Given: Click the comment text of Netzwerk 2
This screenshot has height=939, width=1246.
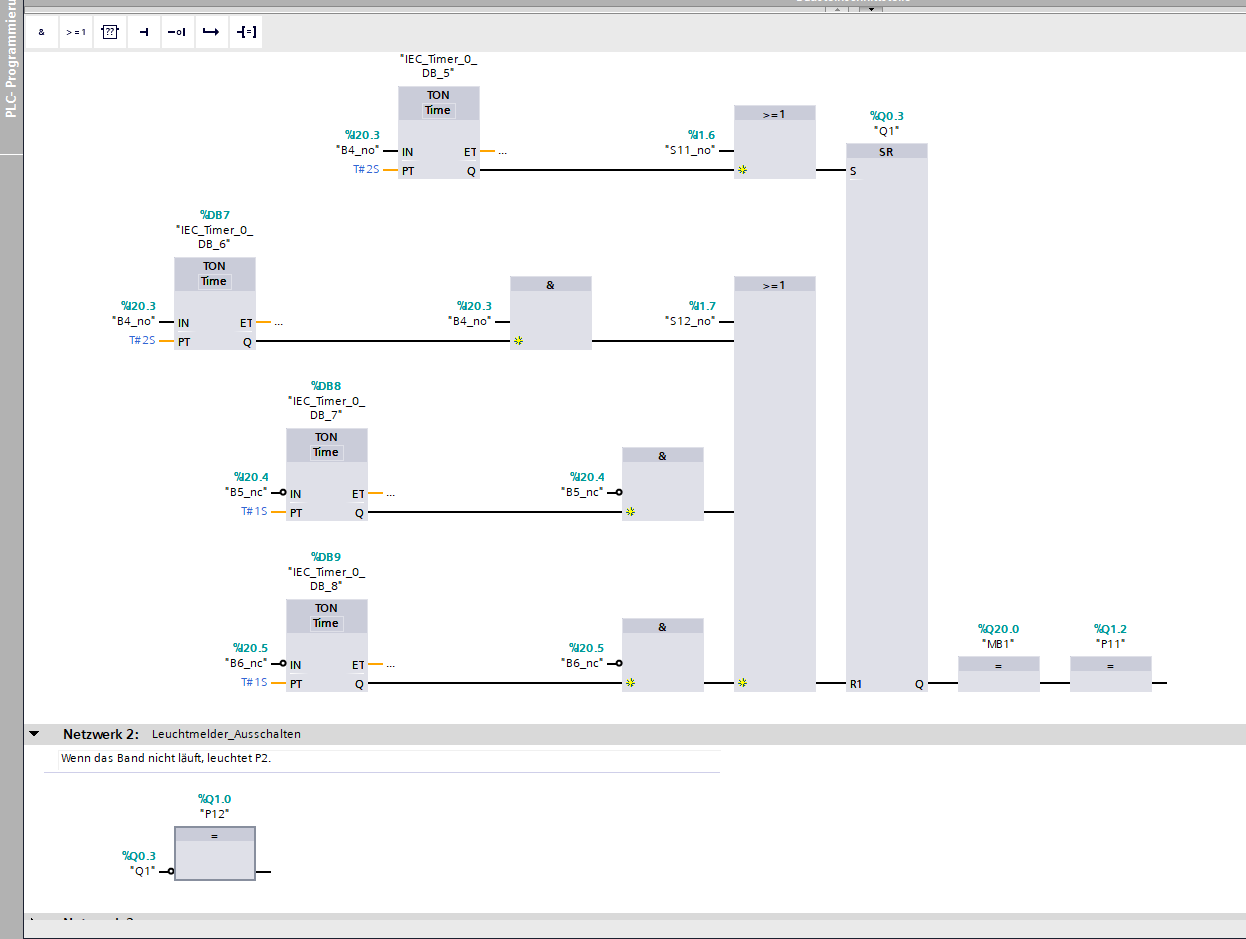Looking at the screenshot, I should [166, 758].
